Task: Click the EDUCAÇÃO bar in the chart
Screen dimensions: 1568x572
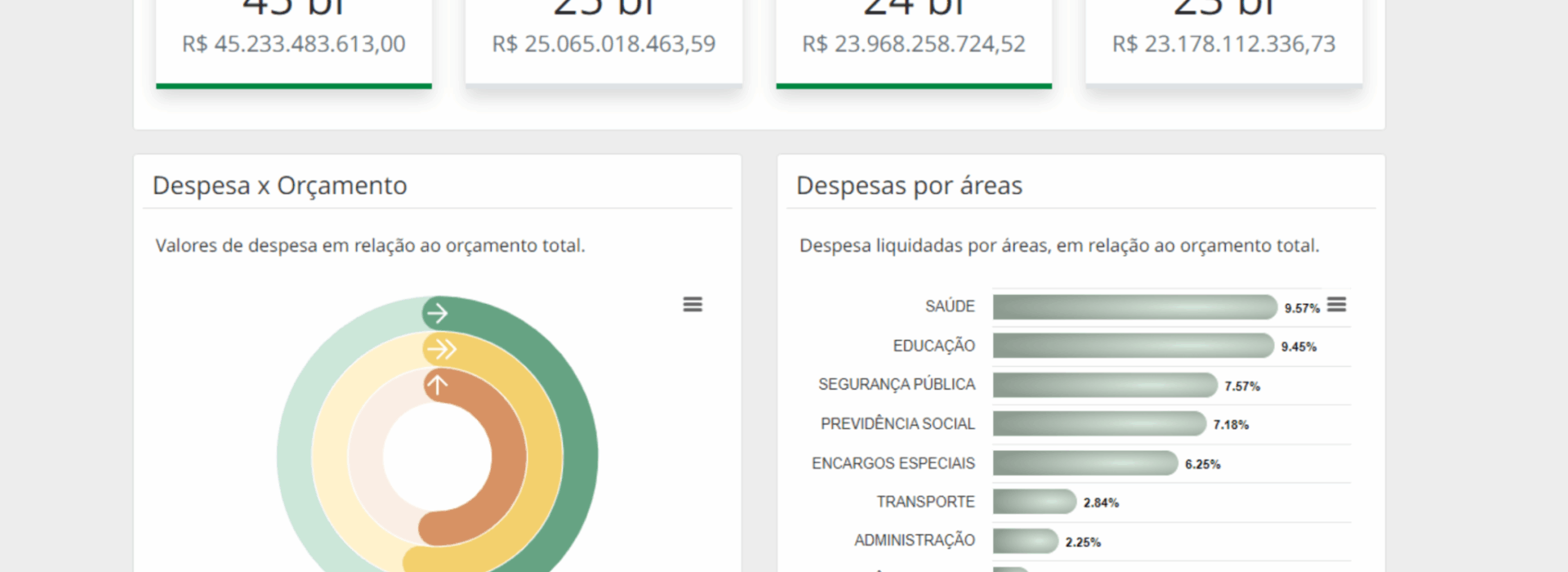Action: [1132, 346]
